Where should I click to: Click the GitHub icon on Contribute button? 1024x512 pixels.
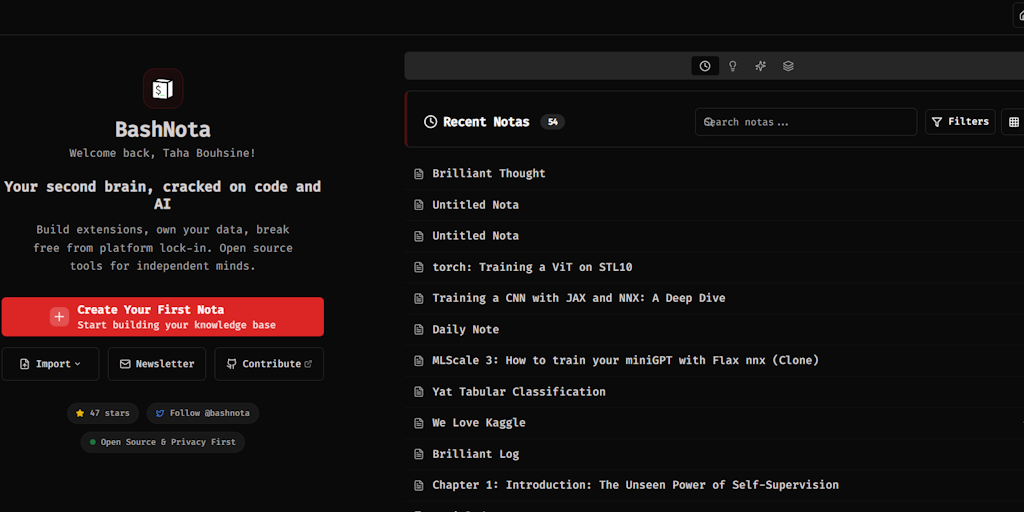tap(231, 364)
